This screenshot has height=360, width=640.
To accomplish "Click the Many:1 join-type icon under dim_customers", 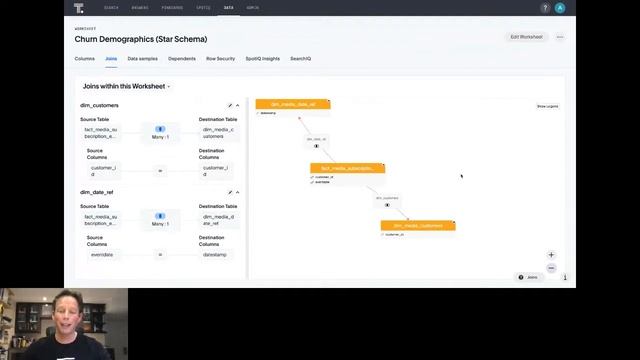I will (x=160, y=129).
